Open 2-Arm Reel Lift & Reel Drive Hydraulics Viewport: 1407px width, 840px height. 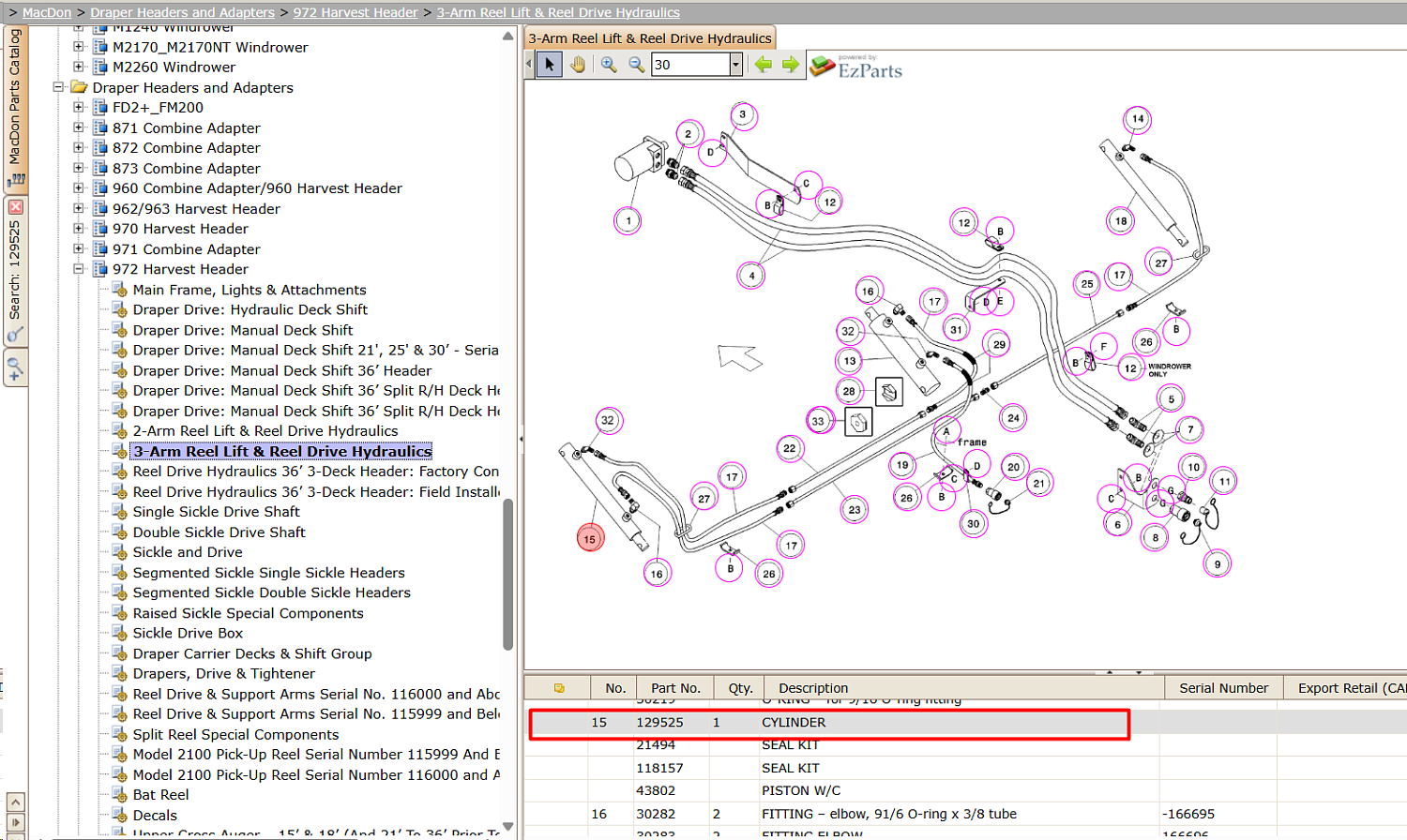(x=265, y=431)
